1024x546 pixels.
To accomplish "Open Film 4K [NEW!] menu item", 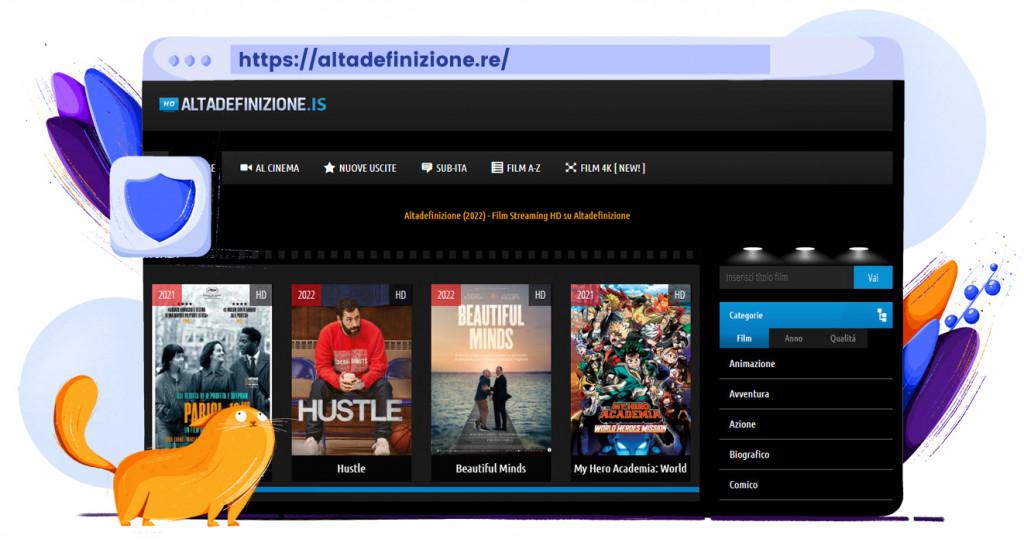I will tap(605, 168).
